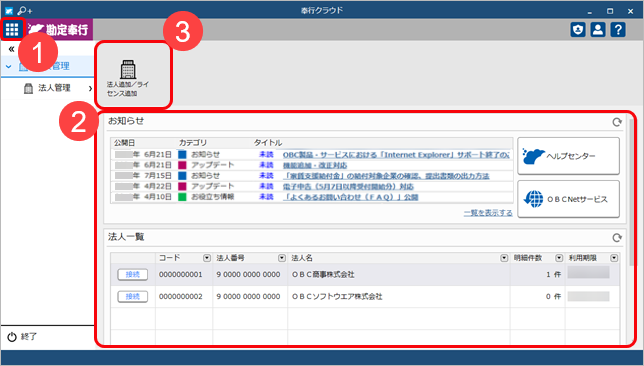The image size is (644, 366).
Task: Select OBCソフトウエア株式会社 company name
Action: 337,296
